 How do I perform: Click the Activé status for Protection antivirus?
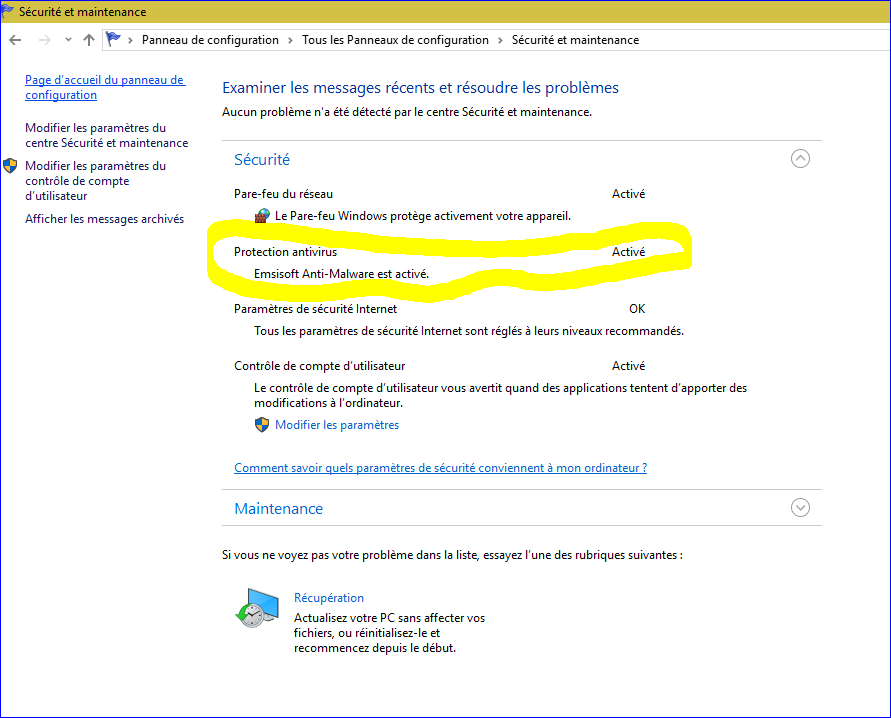click(x=628, y=252)
